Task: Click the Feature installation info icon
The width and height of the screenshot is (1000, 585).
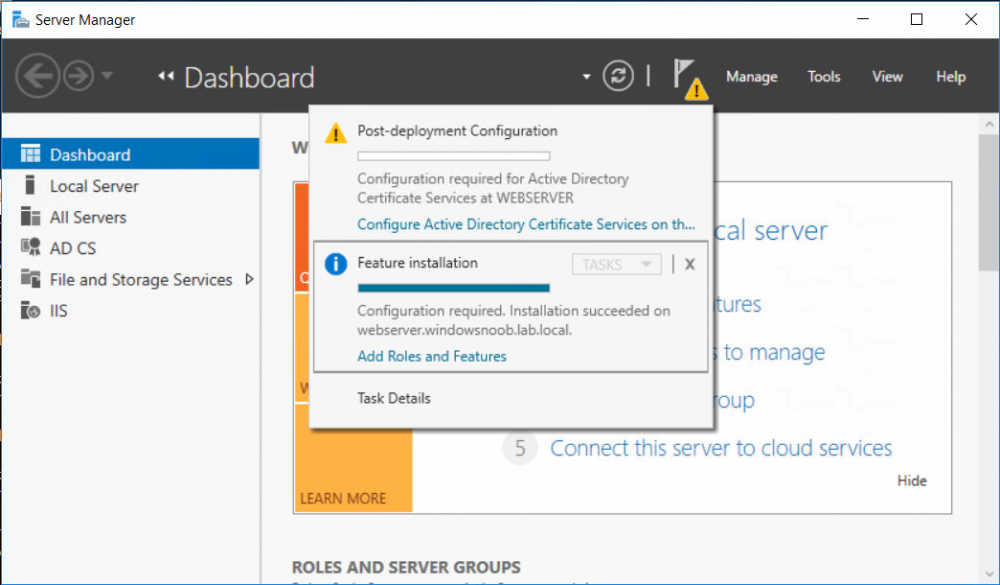Action: click(335, 264)
